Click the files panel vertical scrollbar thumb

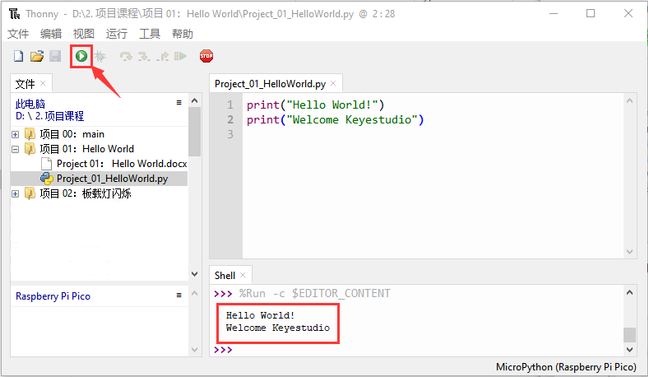click(195, 132)
